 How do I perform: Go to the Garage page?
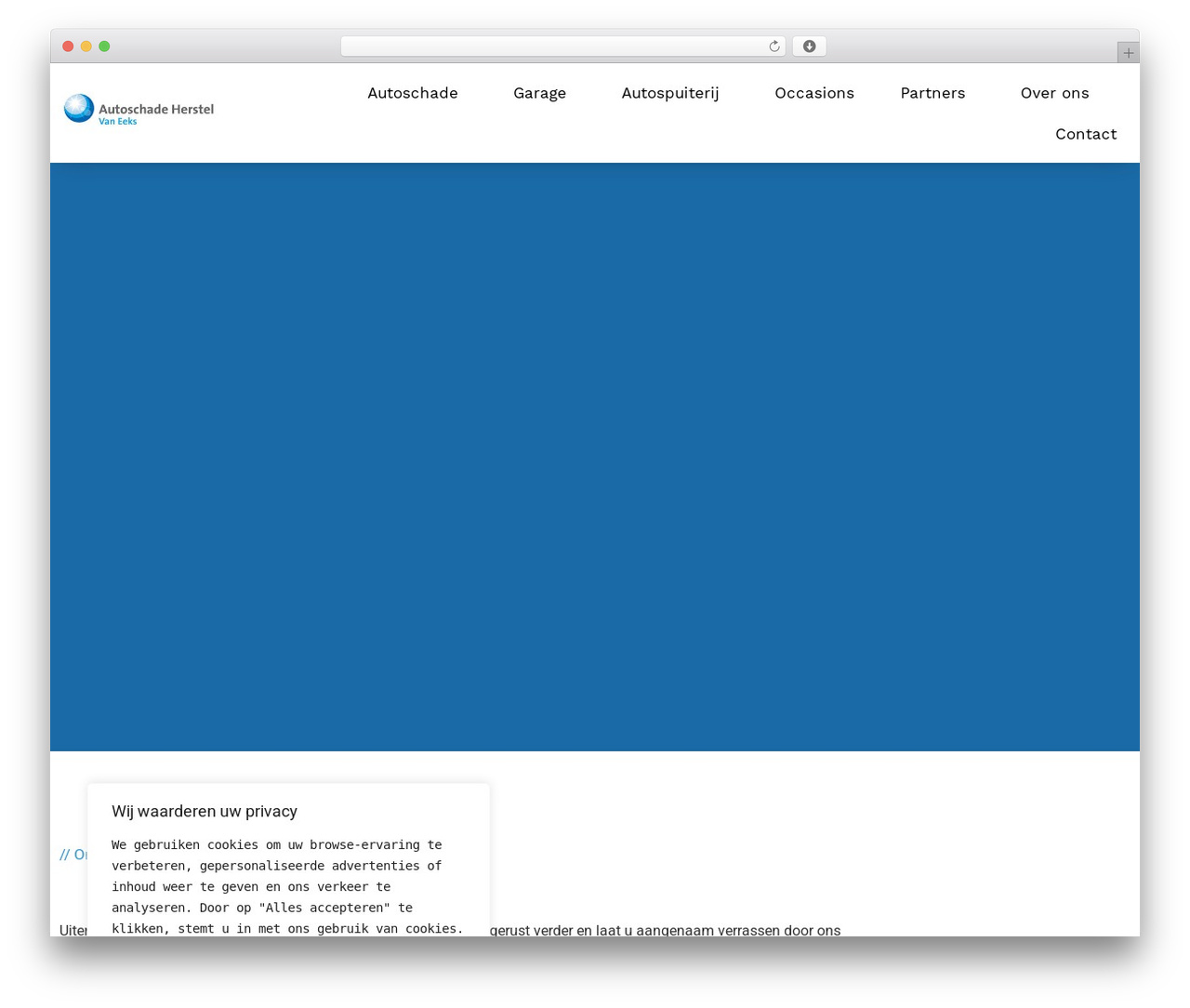click(x=539, y=93)
